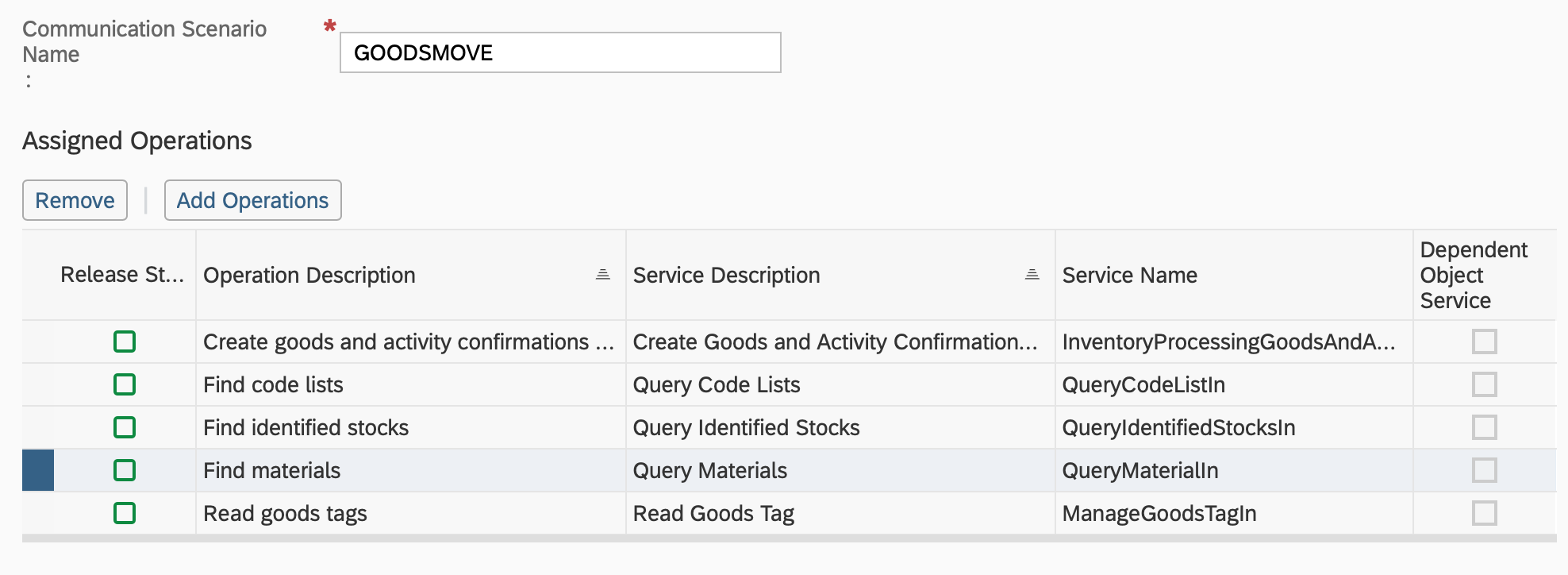This screenshot has width=1568, height=575.
Task: Sort by Service Description column icon
Action: point(1032,275)
